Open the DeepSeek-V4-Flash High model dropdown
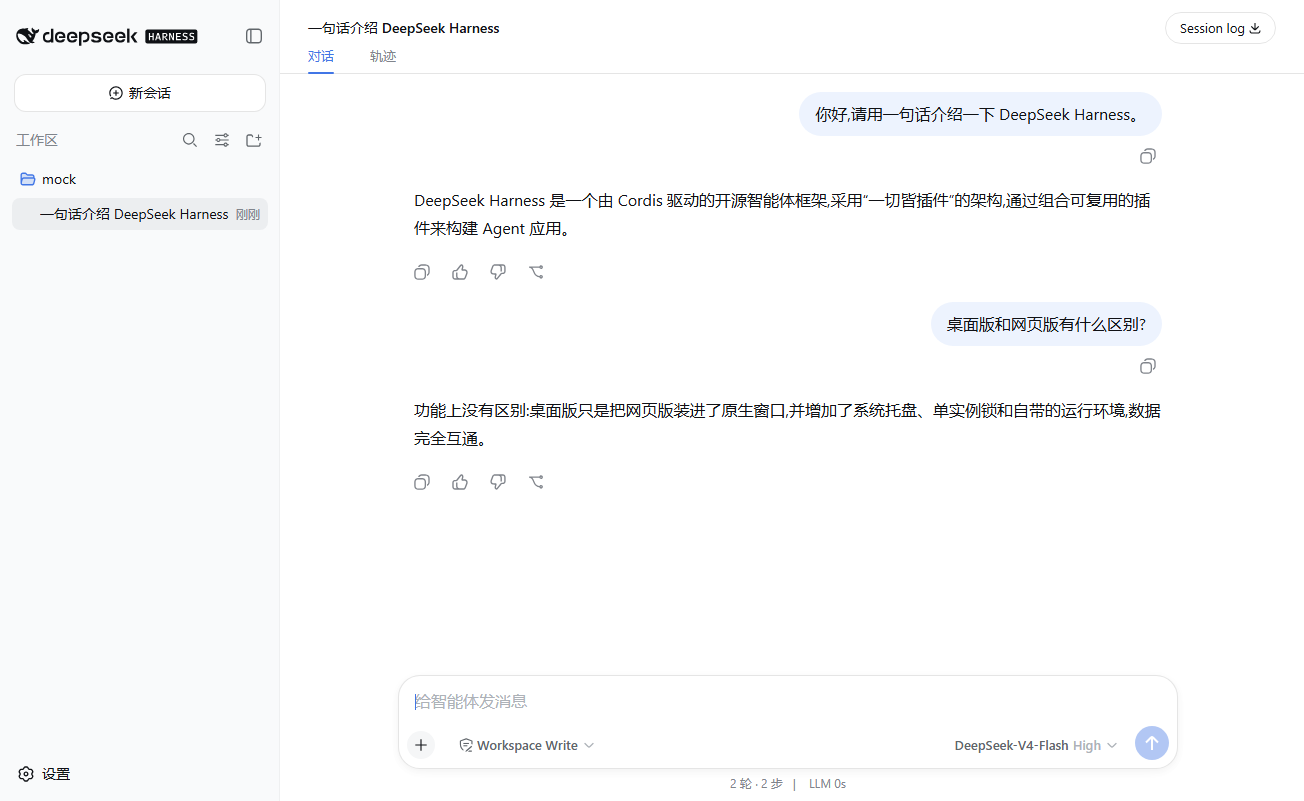 (1036, 745)
